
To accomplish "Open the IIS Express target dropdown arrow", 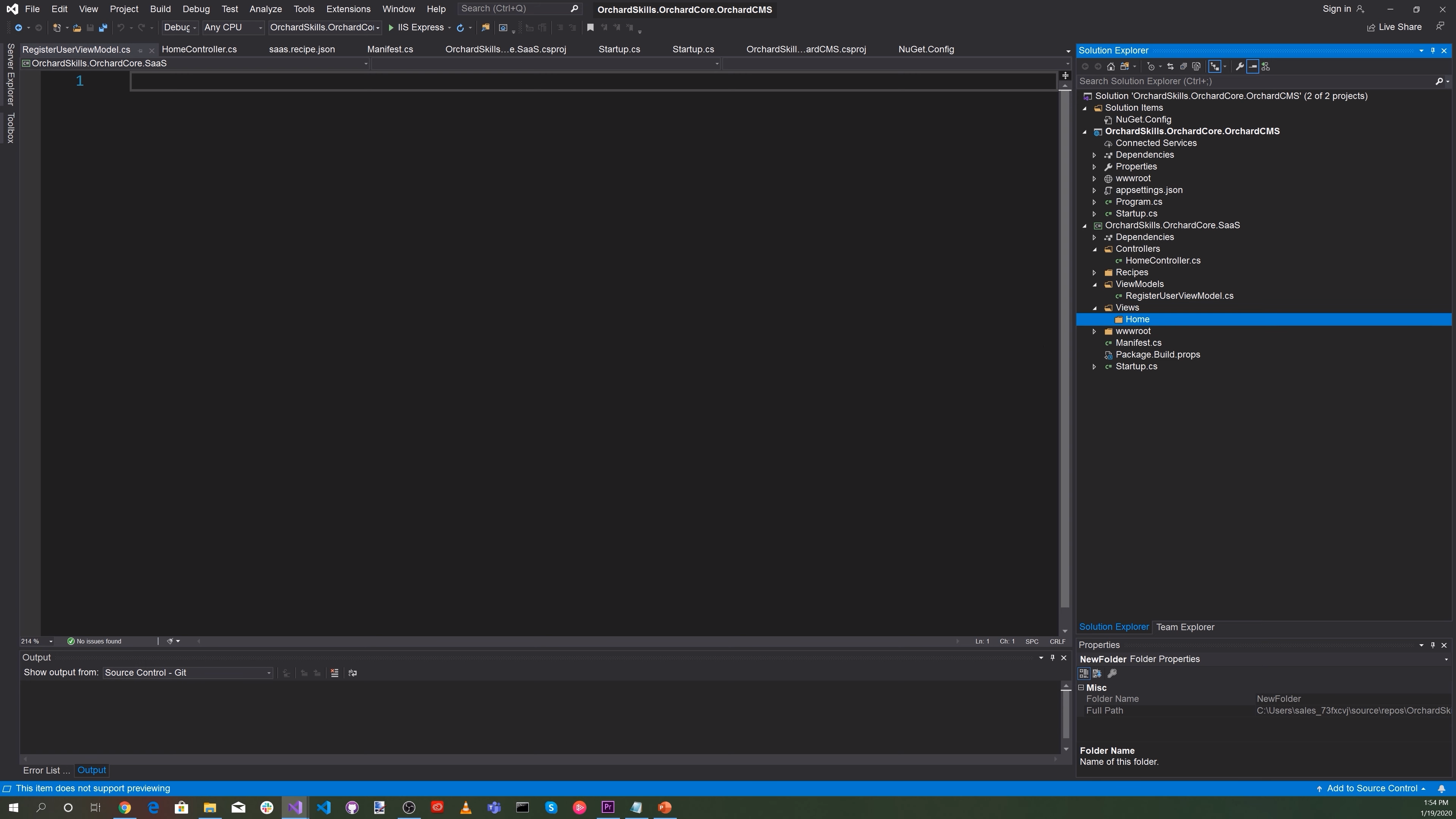I will pos(449,27).
